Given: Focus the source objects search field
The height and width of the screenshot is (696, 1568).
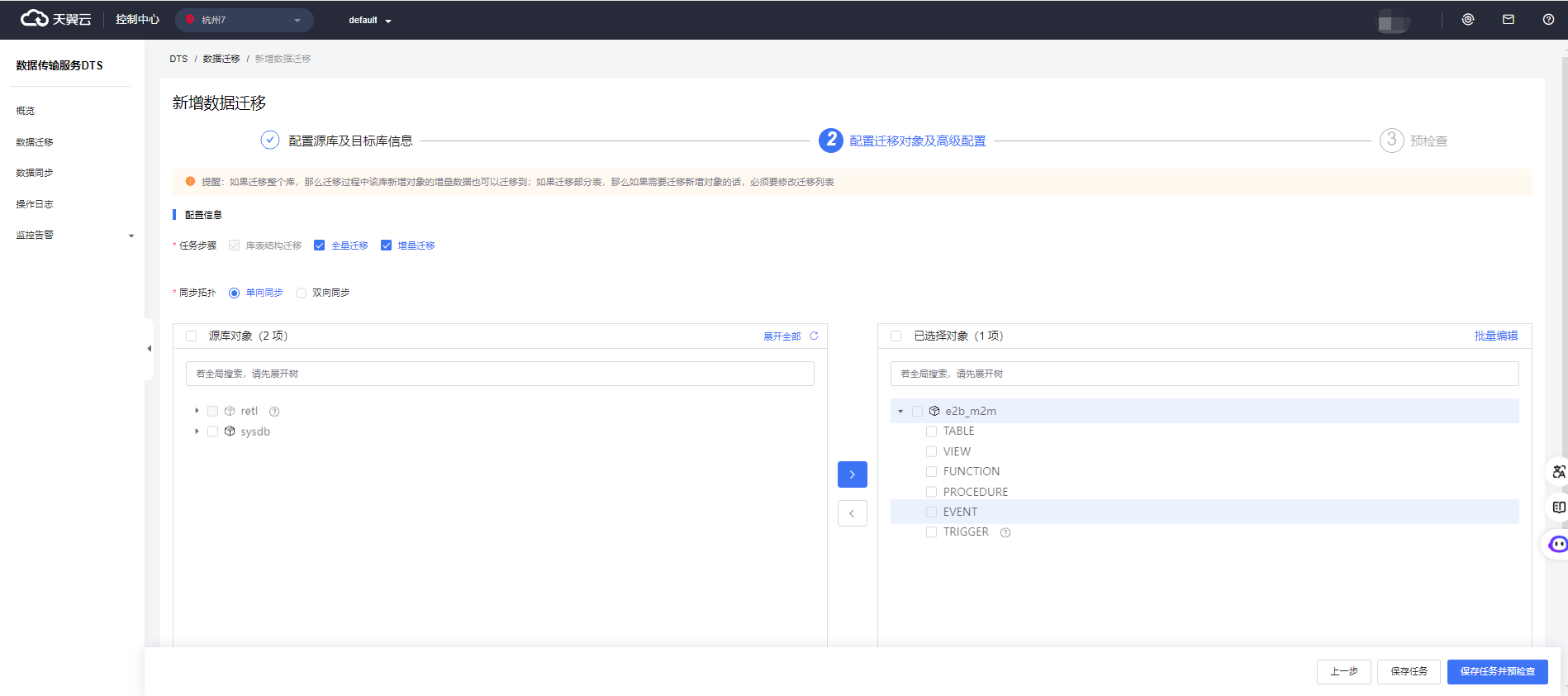Looking at the screenshot, I should (500, 374).
